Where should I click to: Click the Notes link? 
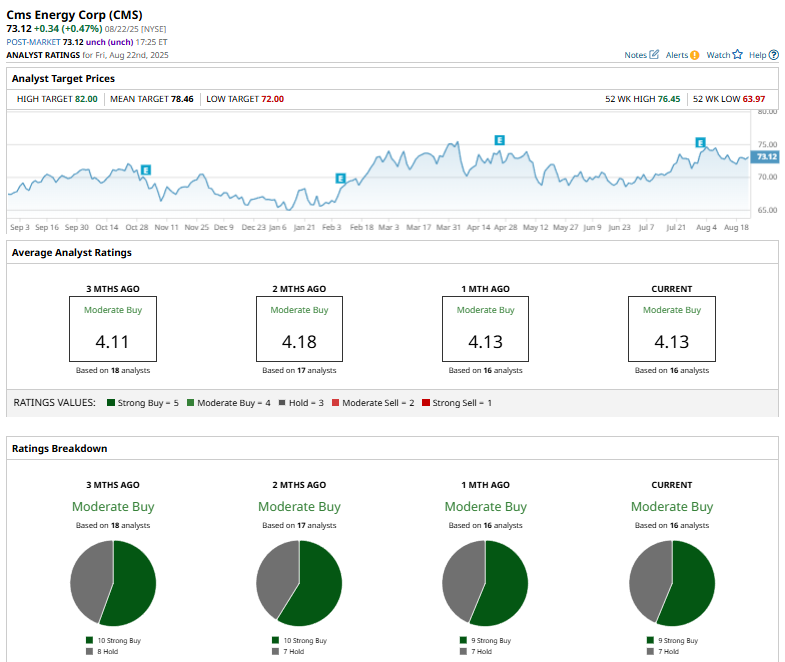[635, 55]
